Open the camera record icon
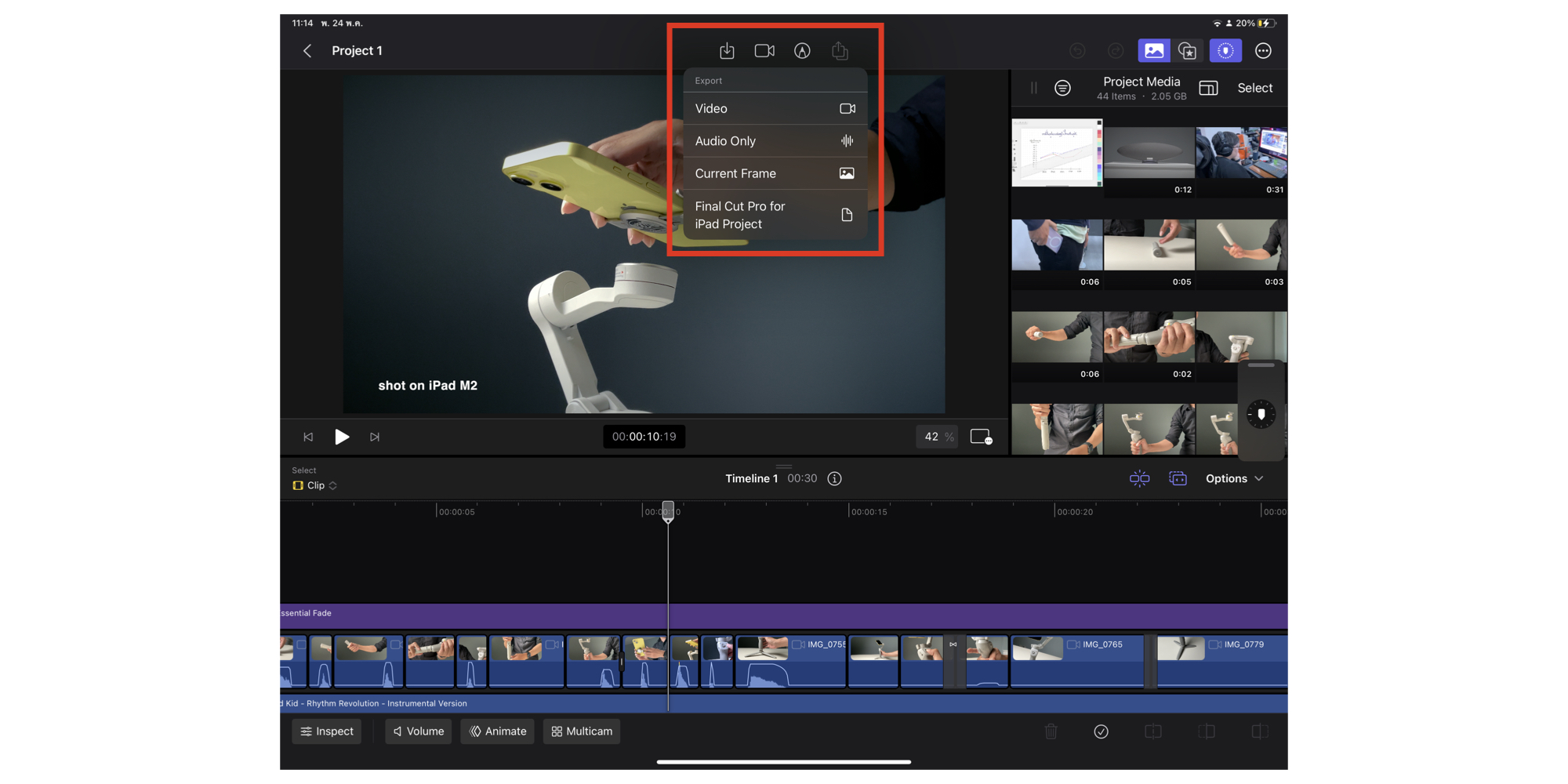Image resolution: width=1568 pixels, height=784 pixels. 764,51
